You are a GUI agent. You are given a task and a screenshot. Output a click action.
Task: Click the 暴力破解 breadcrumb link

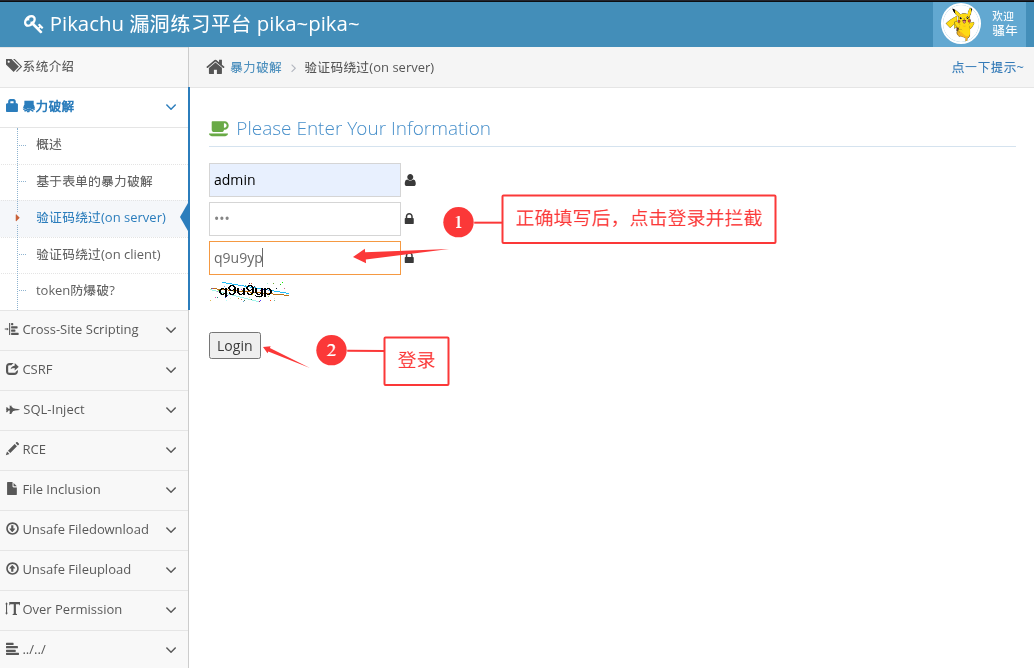point(256,67)
